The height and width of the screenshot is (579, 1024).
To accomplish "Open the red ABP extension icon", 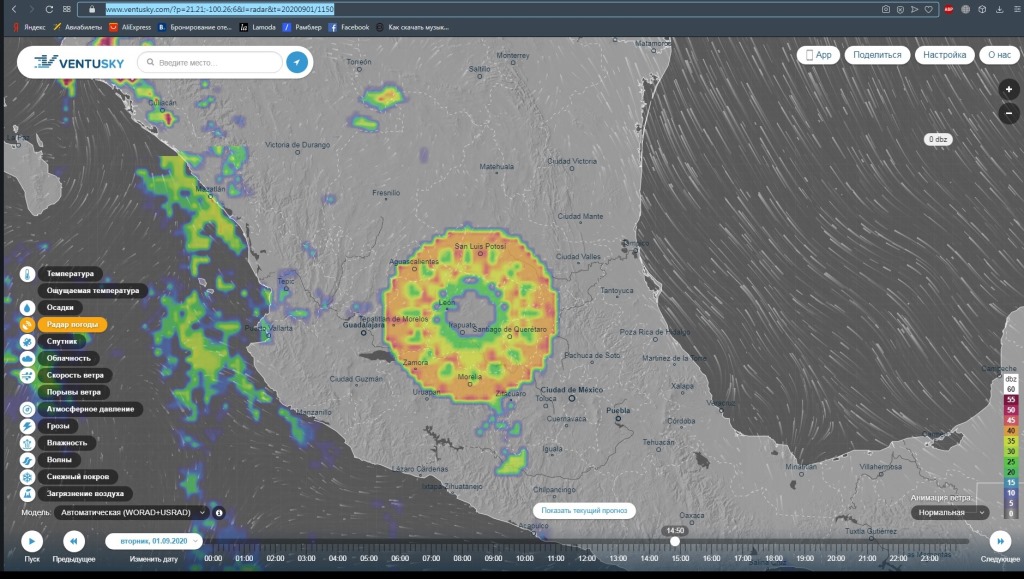I will [x=948, y=9].
